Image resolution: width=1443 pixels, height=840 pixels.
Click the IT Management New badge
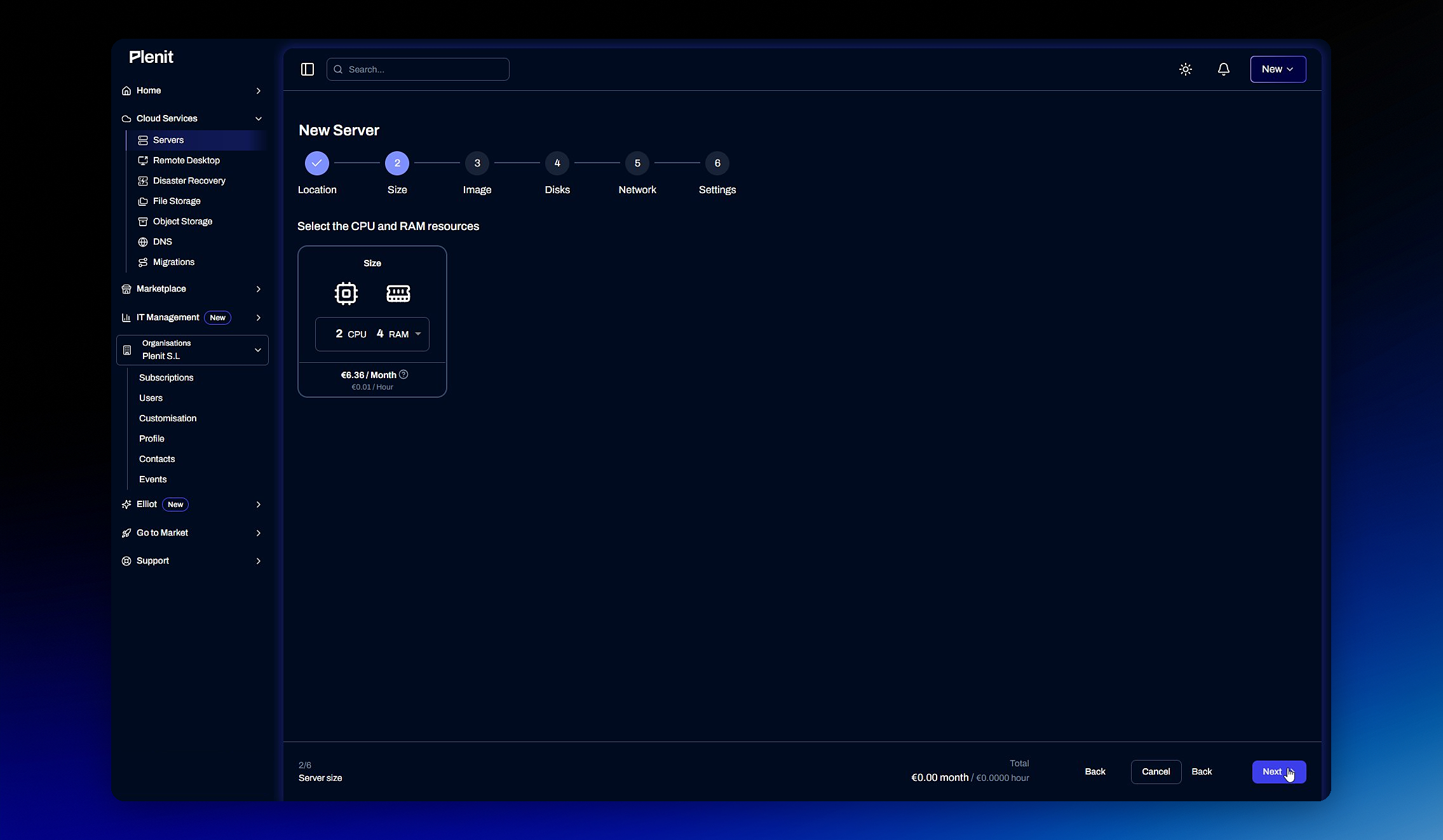click(x=218, y=318)
